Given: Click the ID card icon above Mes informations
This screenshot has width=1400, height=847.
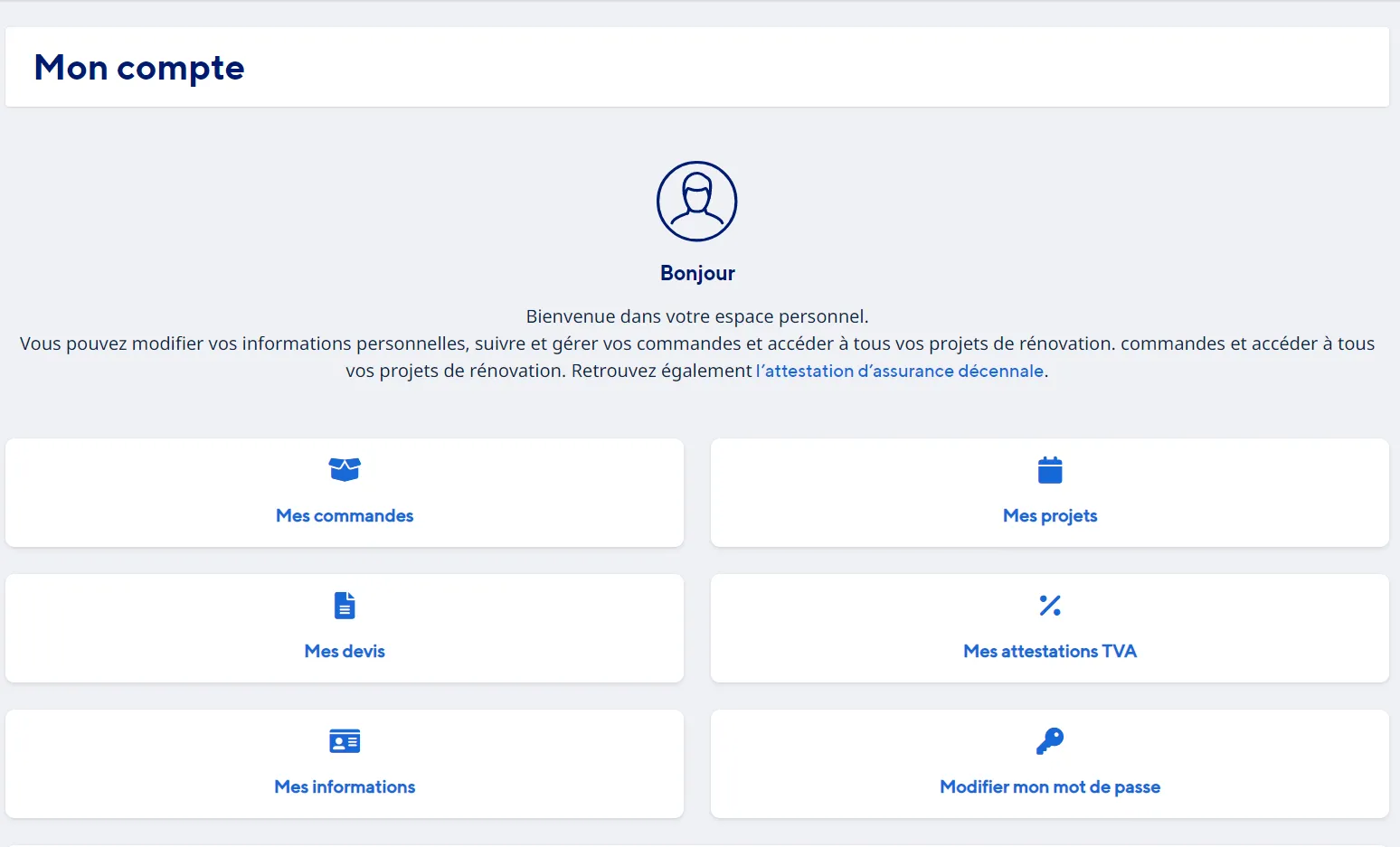Looking at the screenshot, I should point(345,740).
